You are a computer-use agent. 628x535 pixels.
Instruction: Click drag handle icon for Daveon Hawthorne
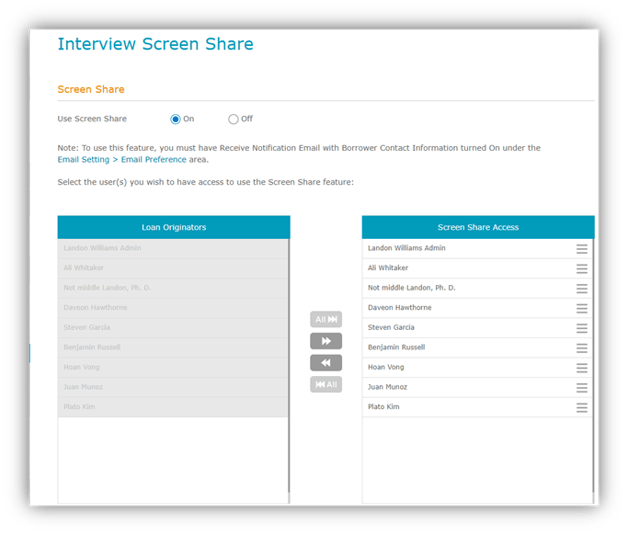tap(581, 309)
